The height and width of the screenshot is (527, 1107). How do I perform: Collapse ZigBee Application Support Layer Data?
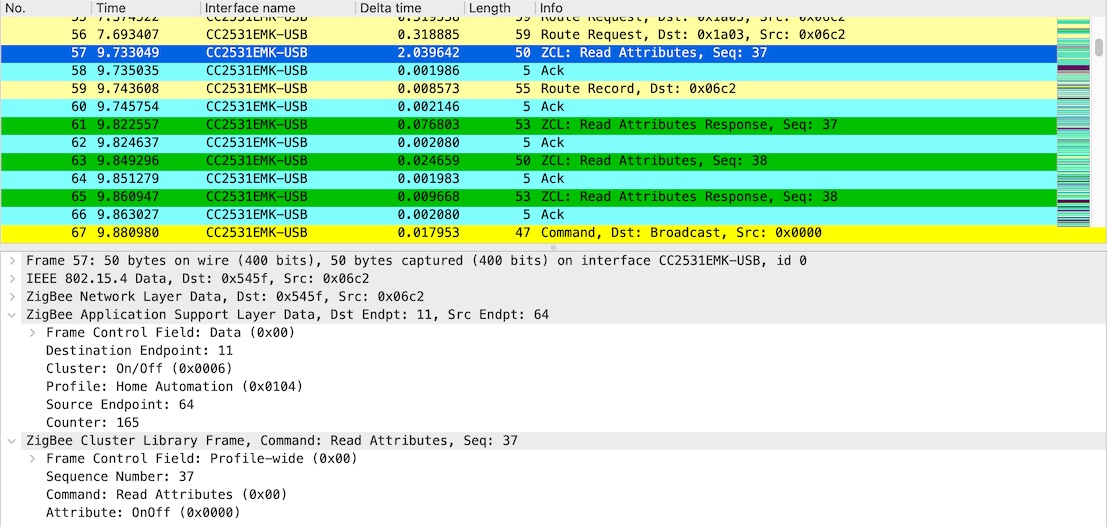(13, 314)
